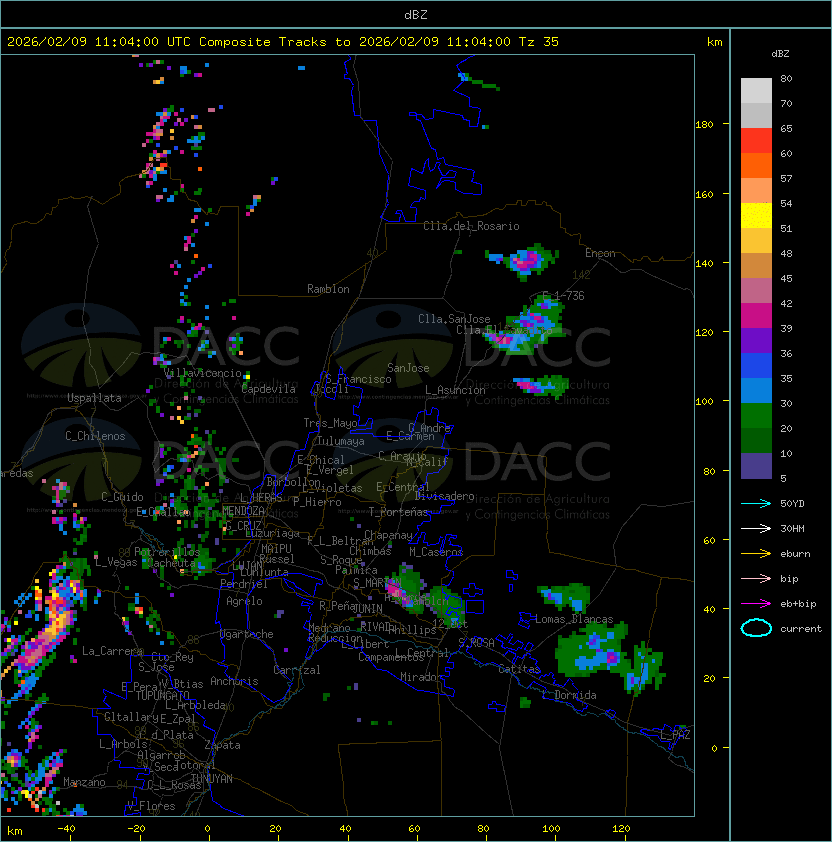
Task: Pick the slate 5-10 dBZ swatch
Action: tap(756, 466)
